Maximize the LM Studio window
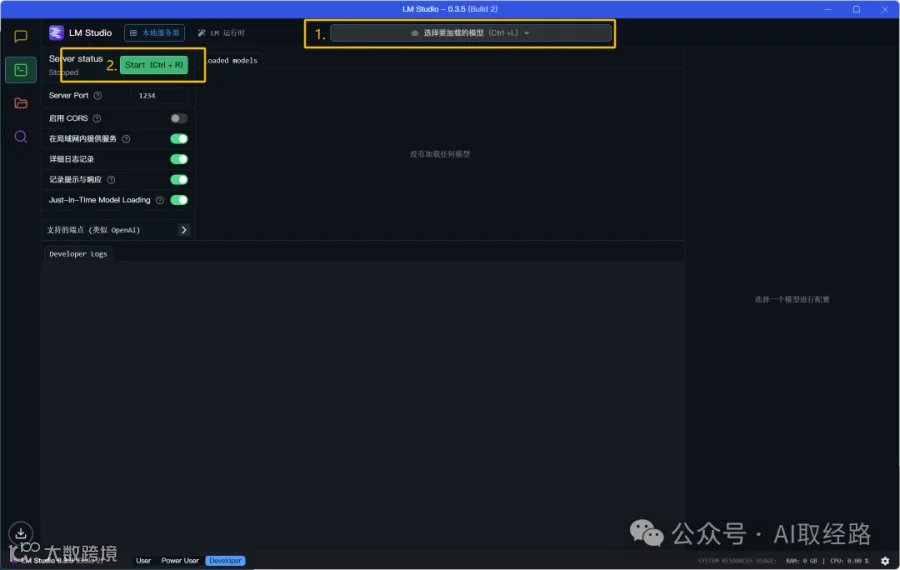The width and height of the screenshot is (900, 570). (x=856, y=9)
